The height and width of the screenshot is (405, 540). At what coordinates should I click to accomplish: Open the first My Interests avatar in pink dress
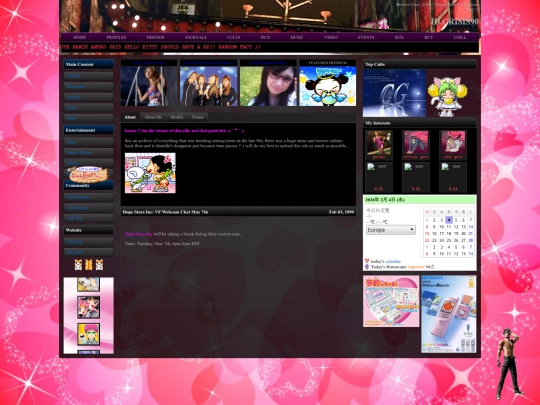pyautogui.click(x=378, y=143)
